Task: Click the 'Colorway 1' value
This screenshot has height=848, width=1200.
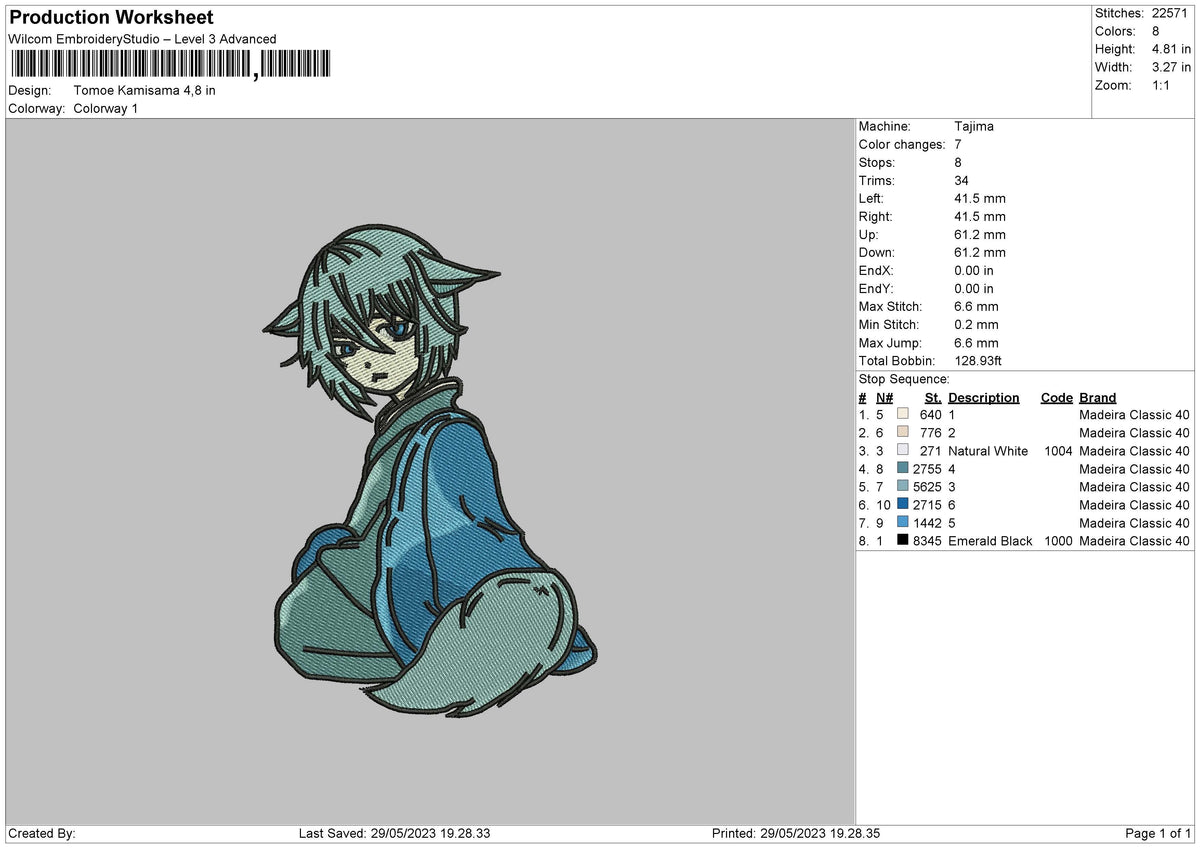Action: click(x=106, y=108)
